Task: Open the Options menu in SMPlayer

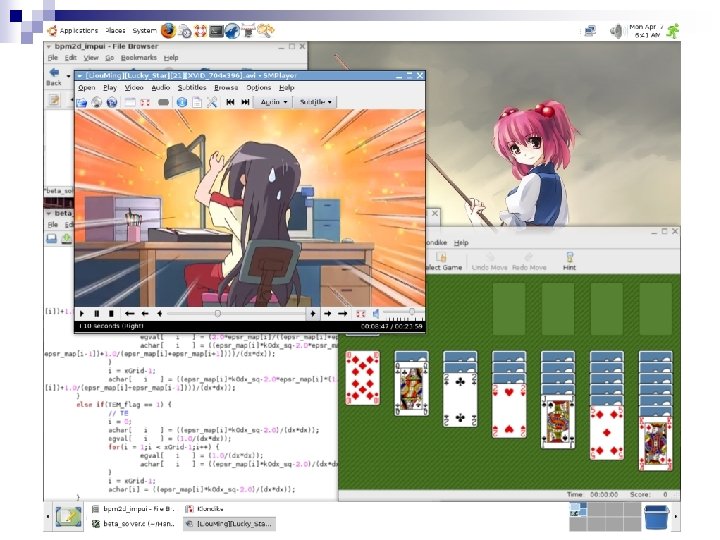Action: click(259, 87)
